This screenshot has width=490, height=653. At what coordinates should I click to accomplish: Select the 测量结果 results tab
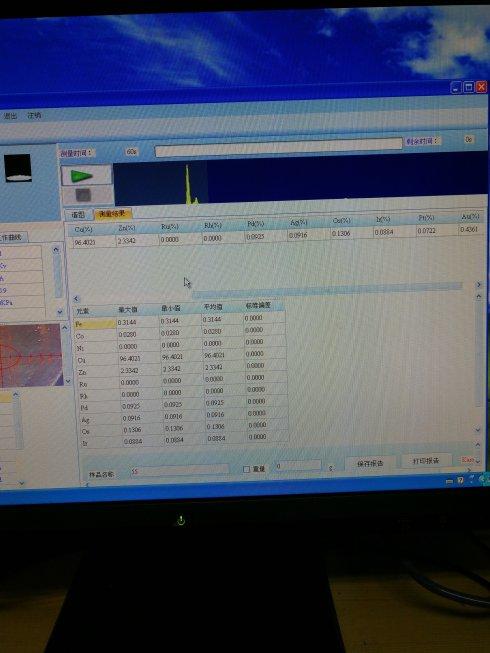coord(113,214)
